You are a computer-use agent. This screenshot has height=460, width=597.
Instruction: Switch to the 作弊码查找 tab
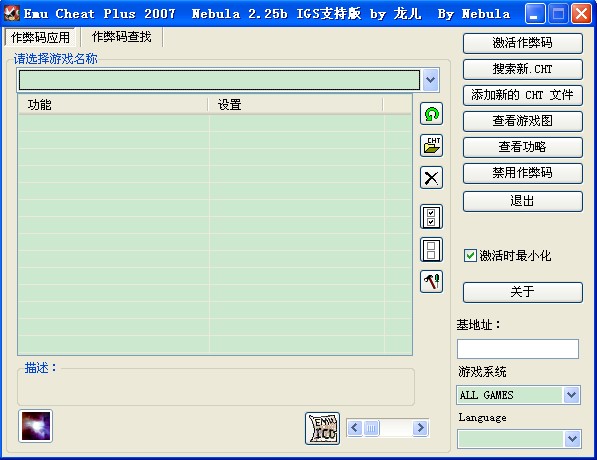[x=122, y=37]
